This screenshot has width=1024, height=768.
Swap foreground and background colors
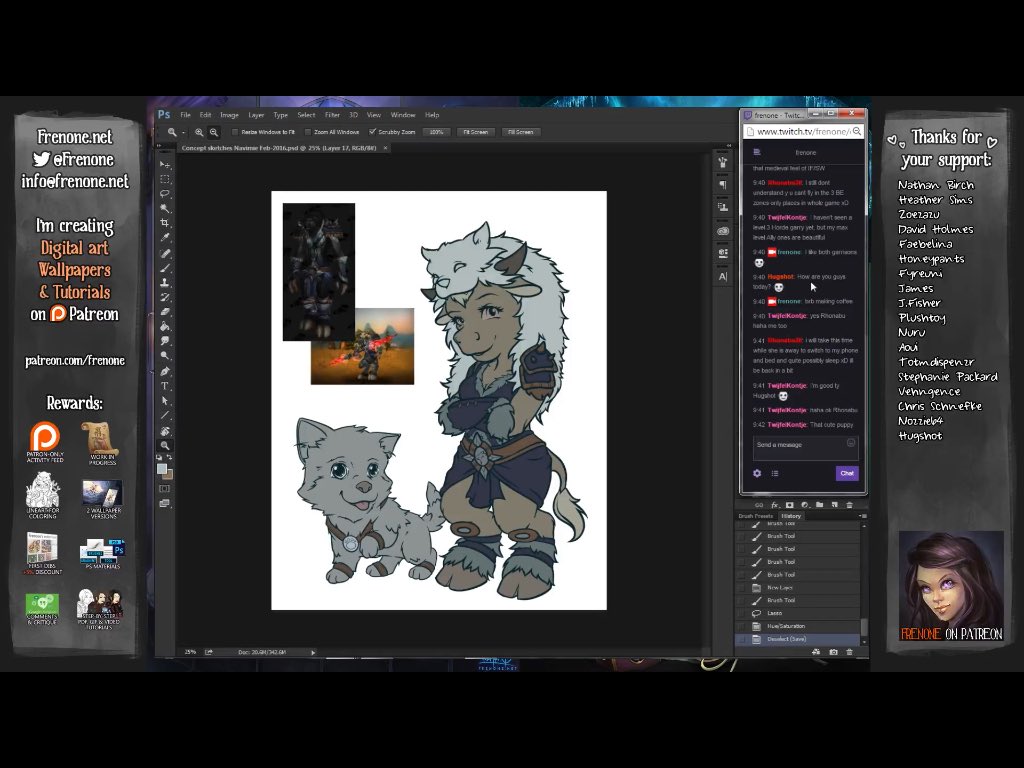[x=170, y=458]
